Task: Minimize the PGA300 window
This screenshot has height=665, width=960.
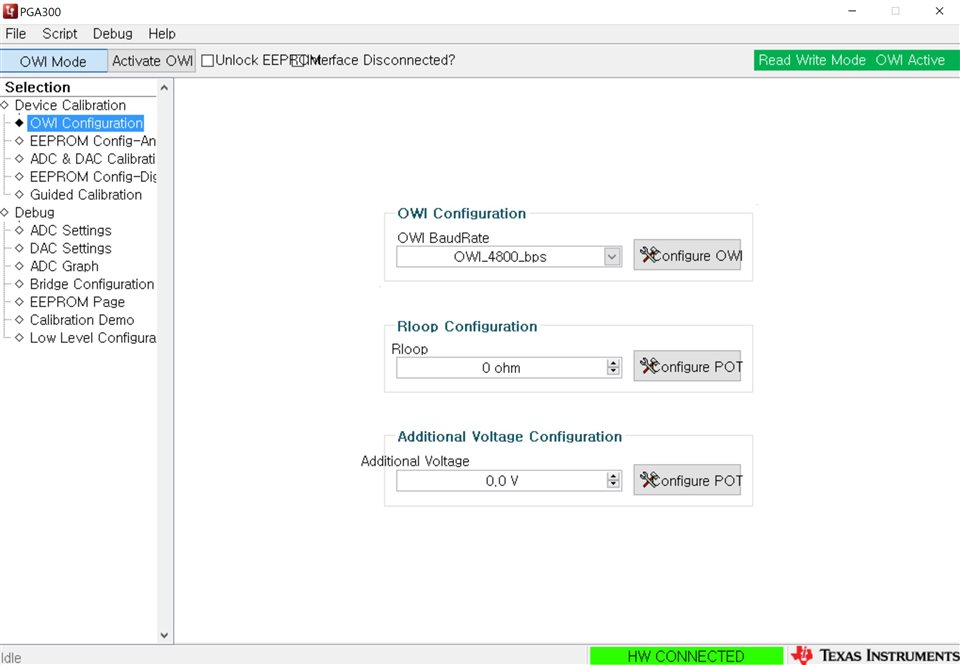Action: pyautogui.click(x=852, y=11)
